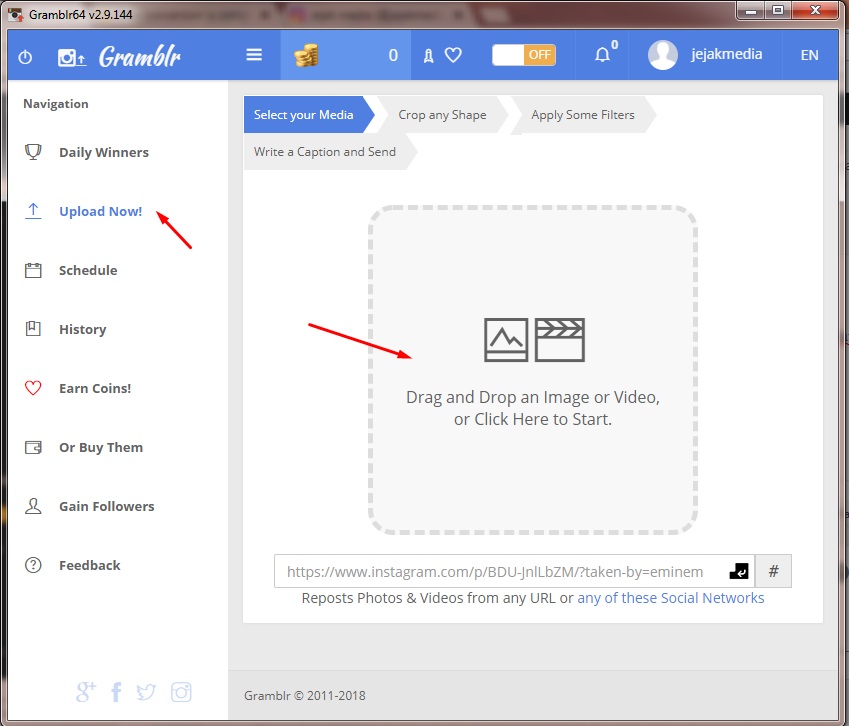Click the heart likes icon in header
This screenshot has height=726, width=849.
[x=453, y=55]
